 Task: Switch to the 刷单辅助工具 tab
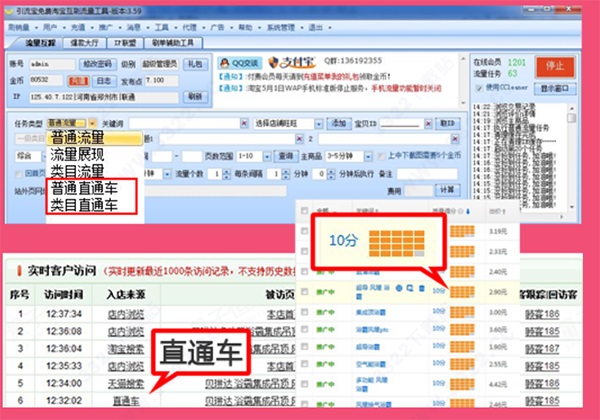[x=173, y=42]
